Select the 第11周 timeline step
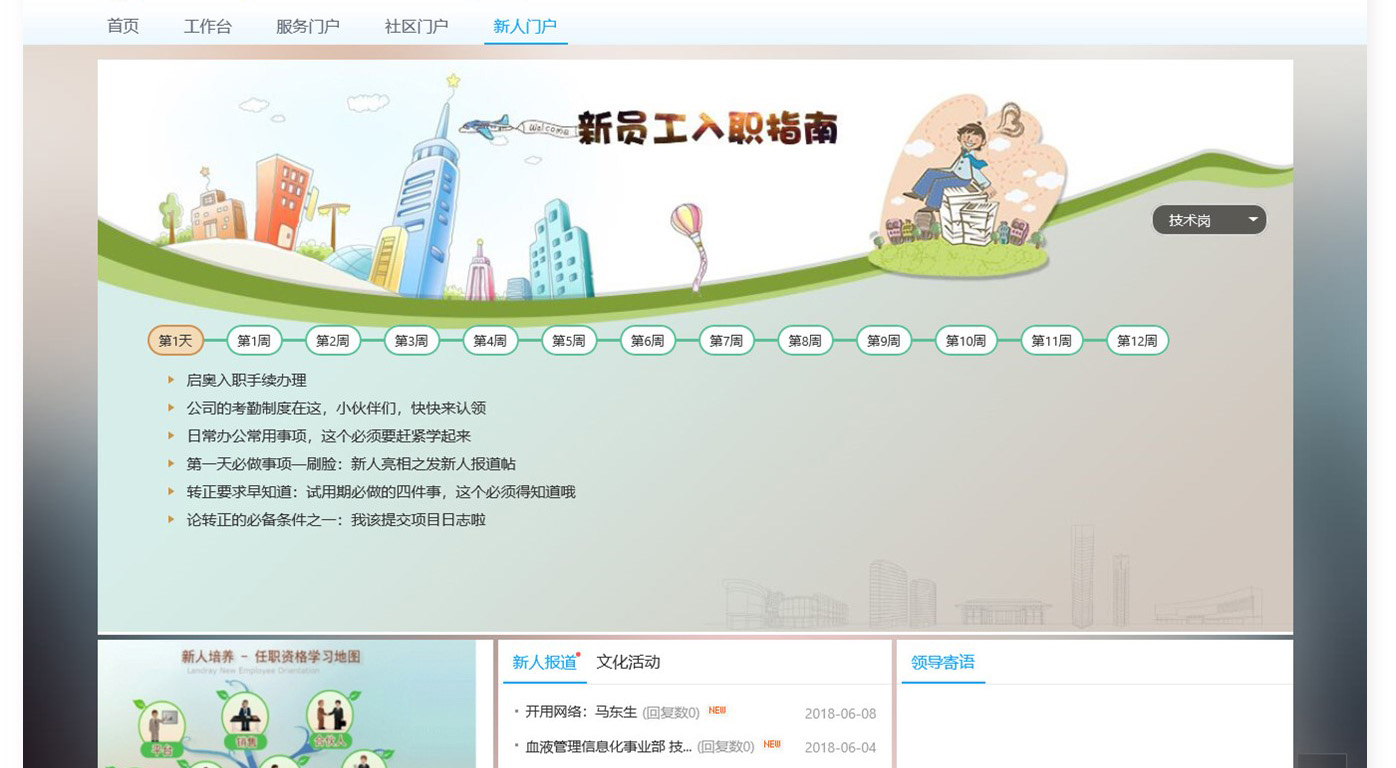This screenshot has height=768, width=1396. (1052, 341)
